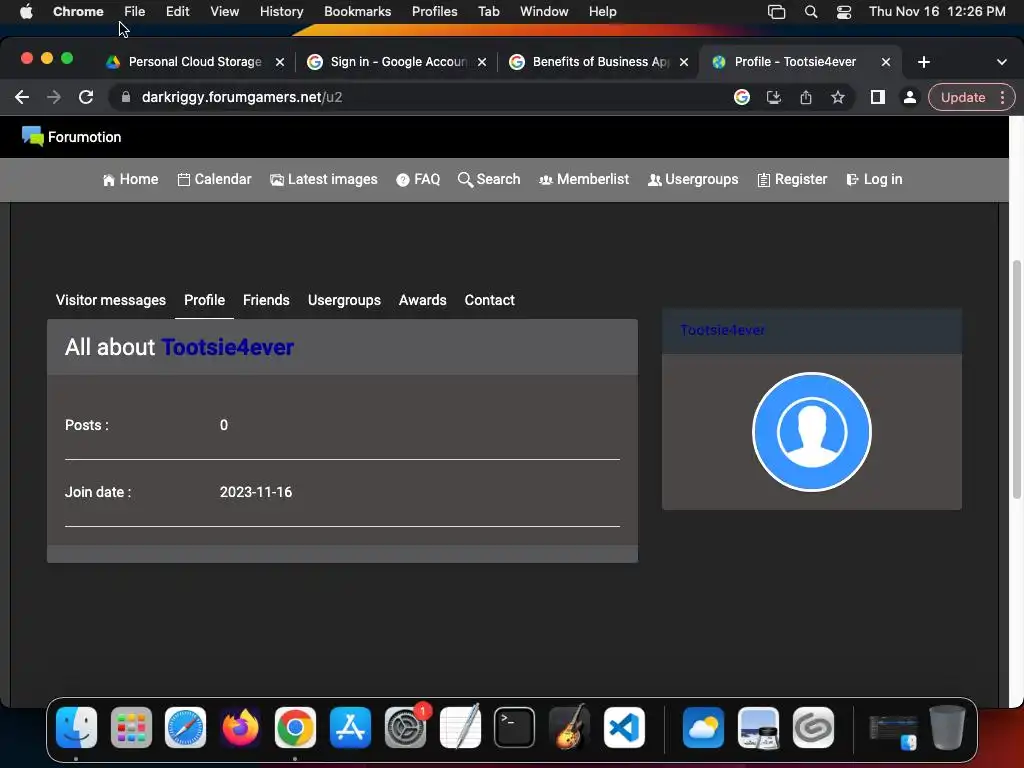Image resolution: width=1024 pixels, height=768 pixels.
Task: Open the forum Calendar
Action: 214,180
